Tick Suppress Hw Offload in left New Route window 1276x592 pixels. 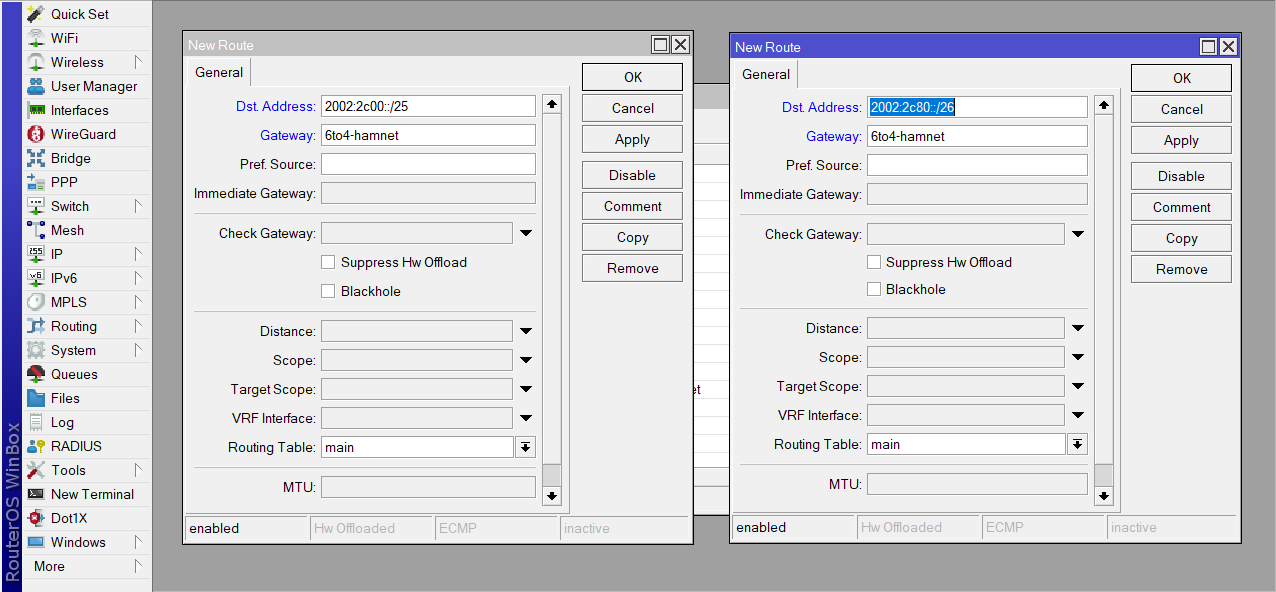328,262
